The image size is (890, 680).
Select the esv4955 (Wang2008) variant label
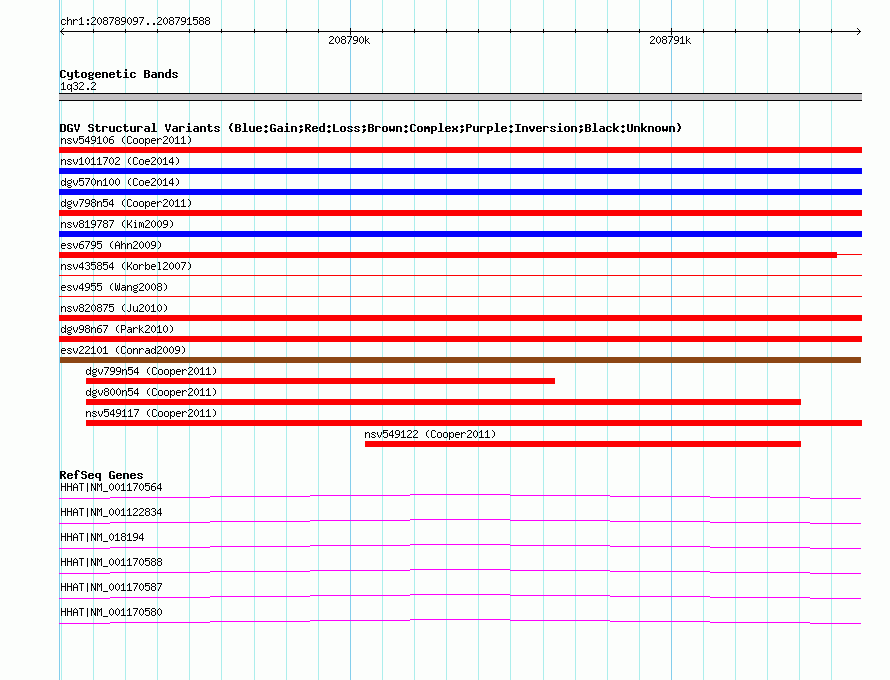(114, 287)
